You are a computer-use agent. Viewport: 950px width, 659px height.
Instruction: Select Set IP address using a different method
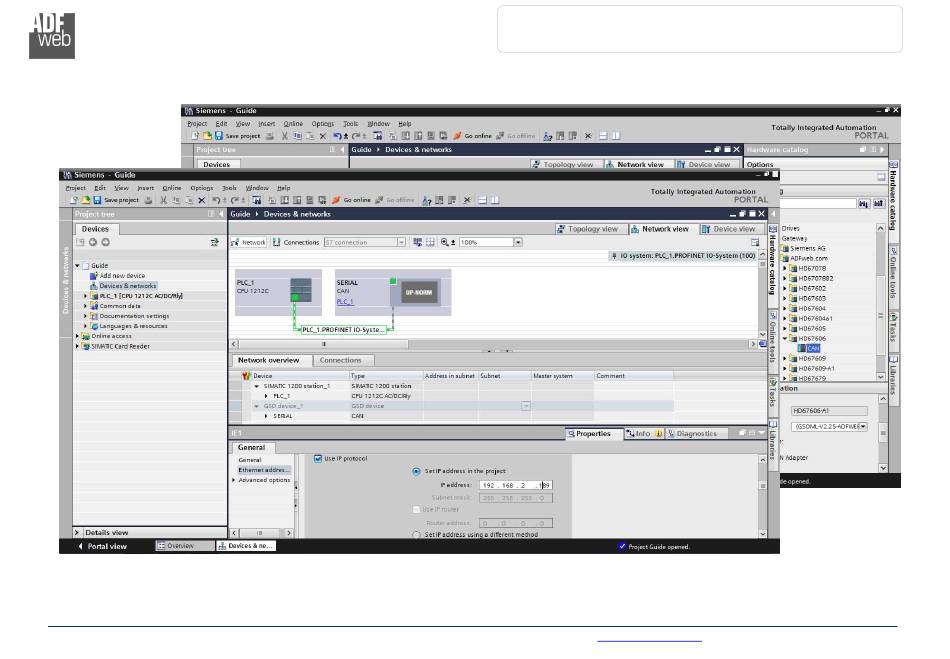click(416, 535)
